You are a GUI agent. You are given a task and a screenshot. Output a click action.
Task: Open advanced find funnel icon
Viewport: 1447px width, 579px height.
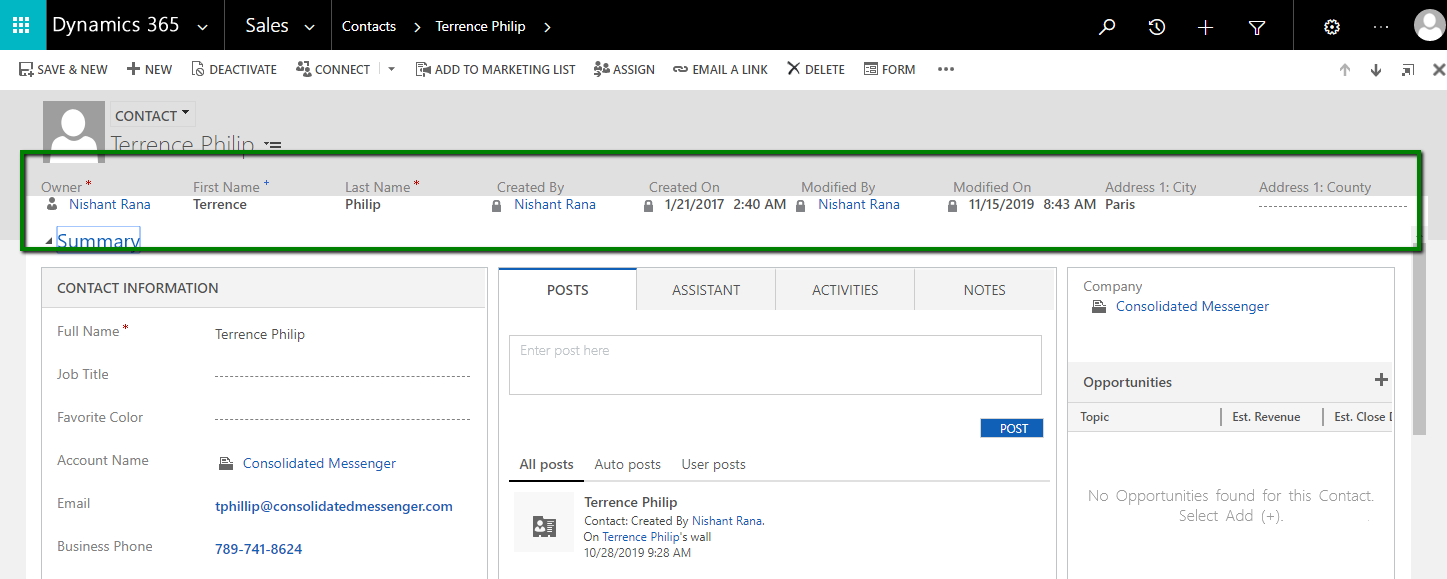point(1257,27)
